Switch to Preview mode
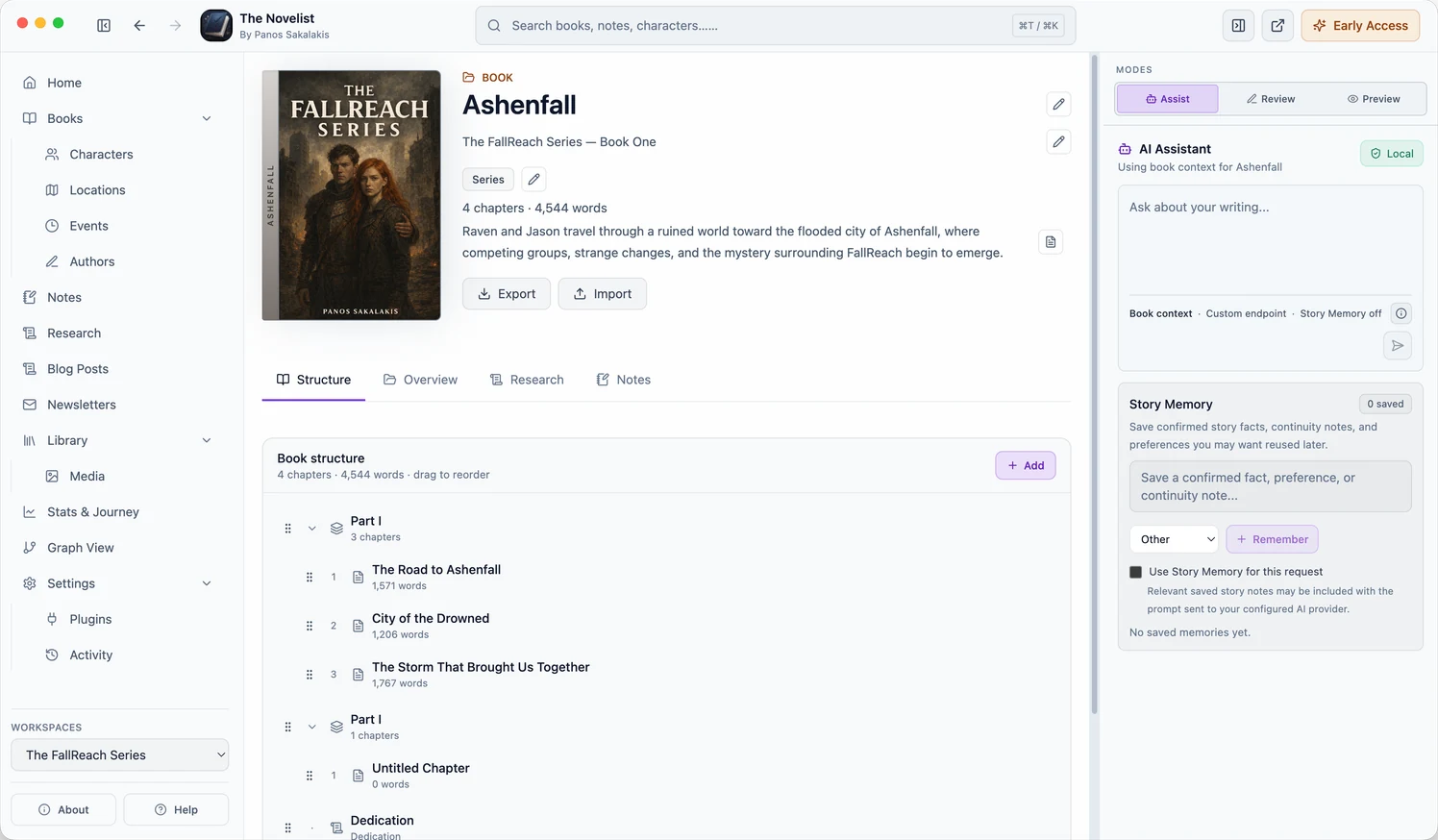1438x840 pixels. point(1374,99)
